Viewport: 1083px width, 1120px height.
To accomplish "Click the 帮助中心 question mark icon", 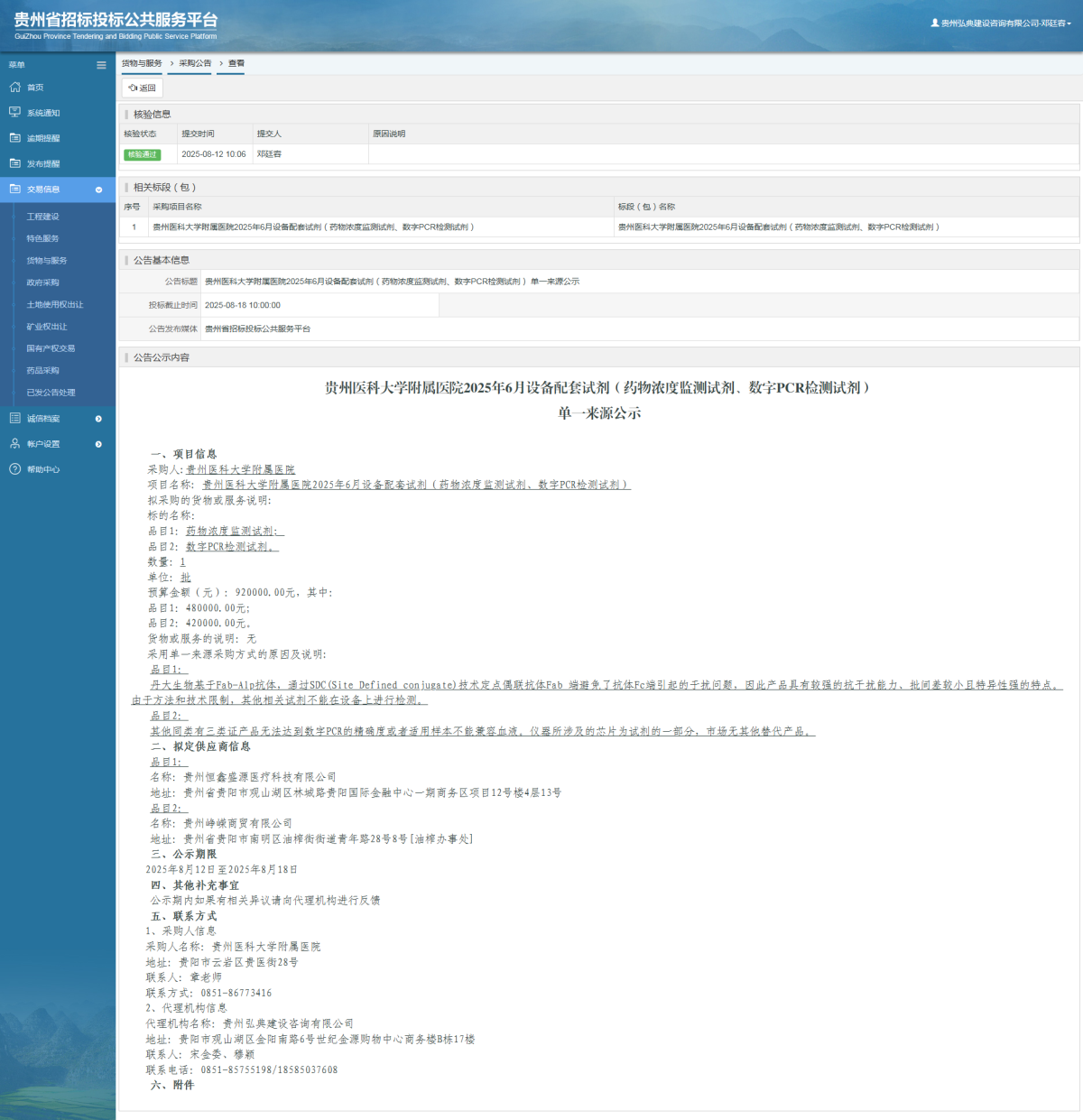I will [x=14, y=469].
